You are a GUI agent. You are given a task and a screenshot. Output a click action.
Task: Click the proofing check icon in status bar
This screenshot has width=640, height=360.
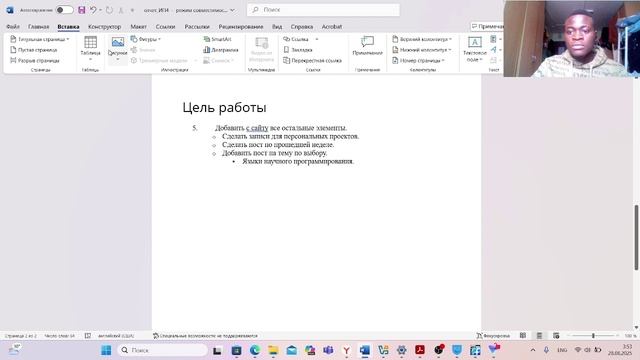pyautogui.click(x=87, y=336)
